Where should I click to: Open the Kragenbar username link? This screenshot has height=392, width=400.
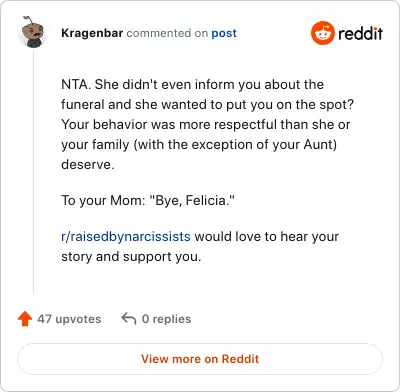click(92, 33)
